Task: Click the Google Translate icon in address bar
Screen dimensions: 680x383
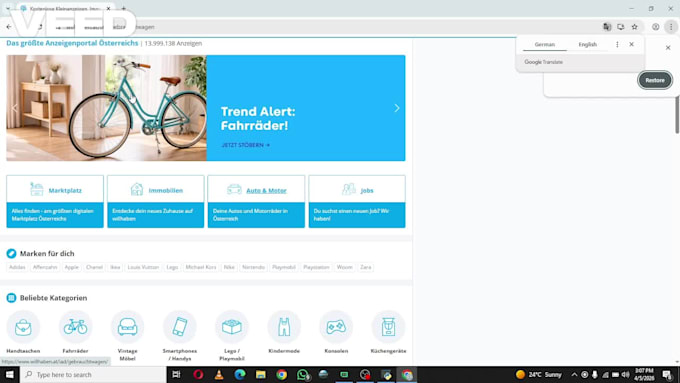Action: (x=607, y=27)
